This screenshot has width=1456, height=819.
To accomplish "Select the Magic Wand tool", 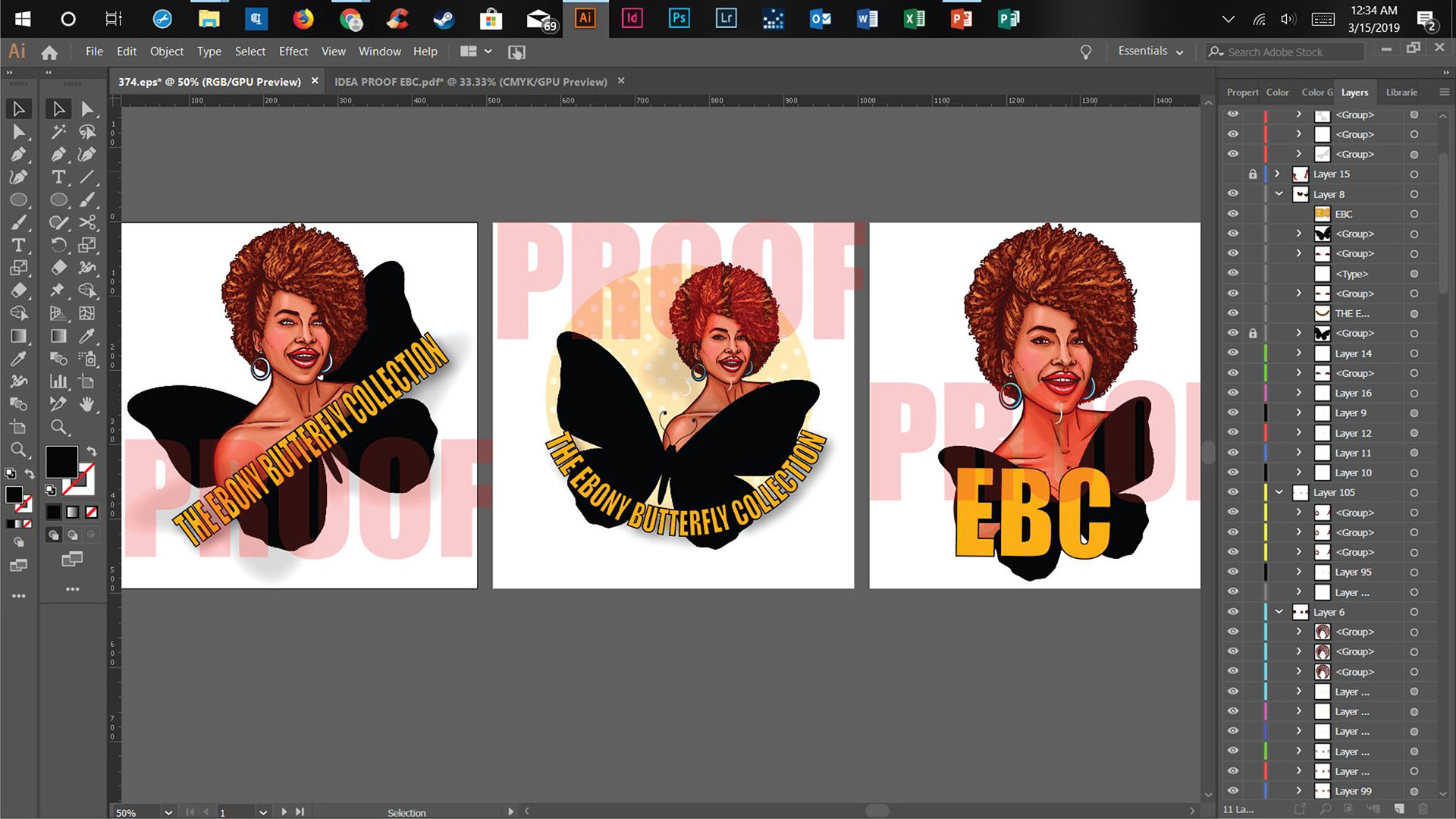I will [58, 132].
